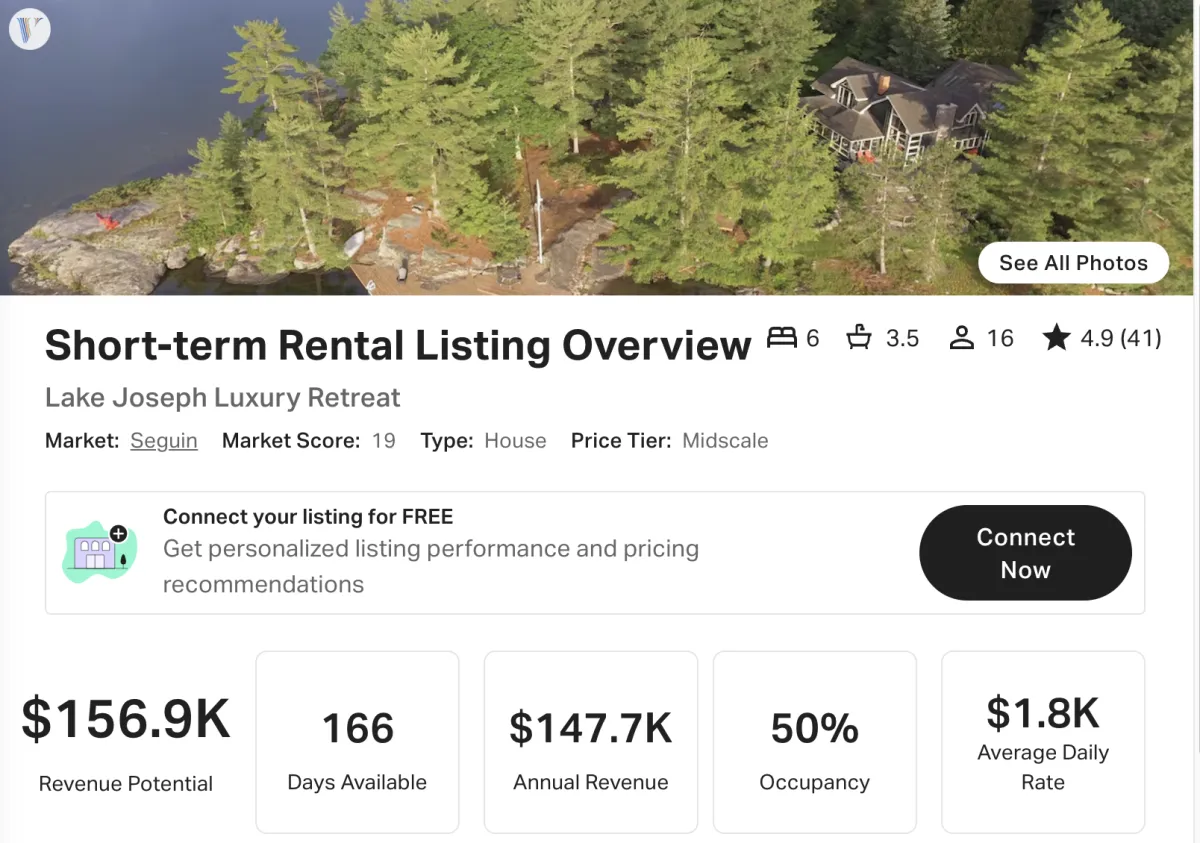Click the Connect your listing for FREE text
This screenshot has height=843, width=1200.
pyautogui.click(x=308, y=517)
